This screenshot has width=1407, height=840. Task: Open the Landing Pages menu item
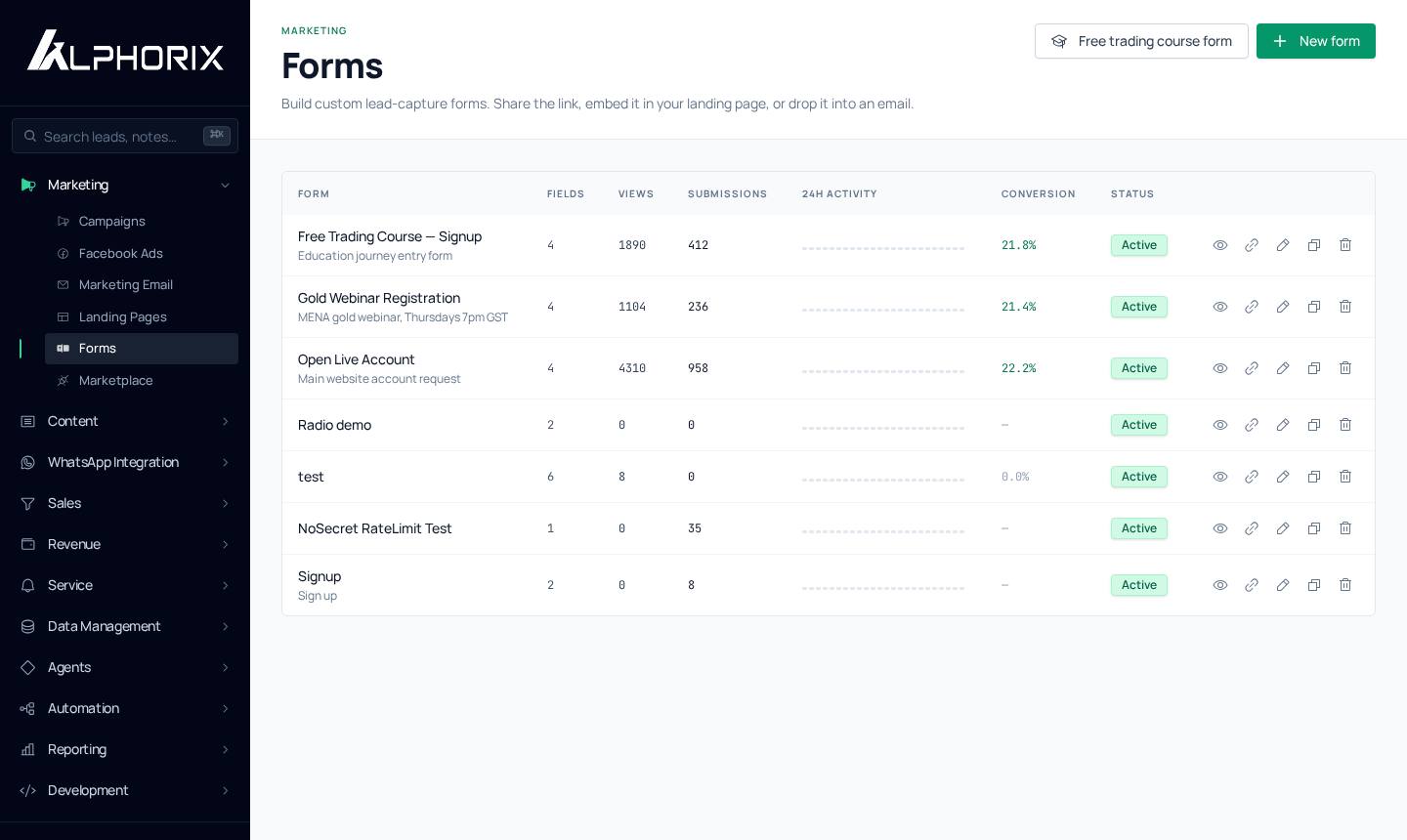[142, 317]
